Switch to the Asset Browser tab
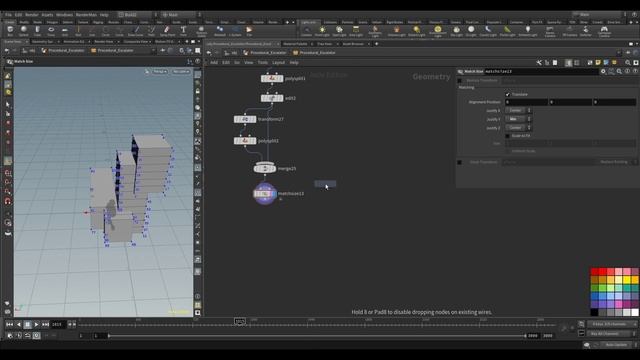The height and width of the screenshot is (360, 640). 353,44
